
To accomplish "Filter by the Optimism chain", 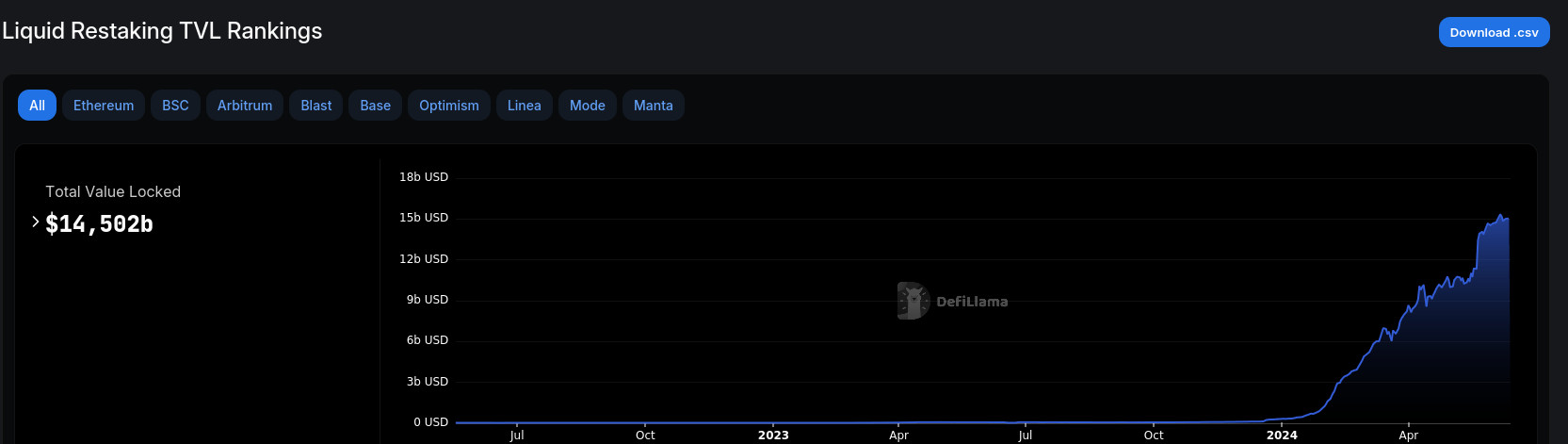I will (x=448, y=106).
